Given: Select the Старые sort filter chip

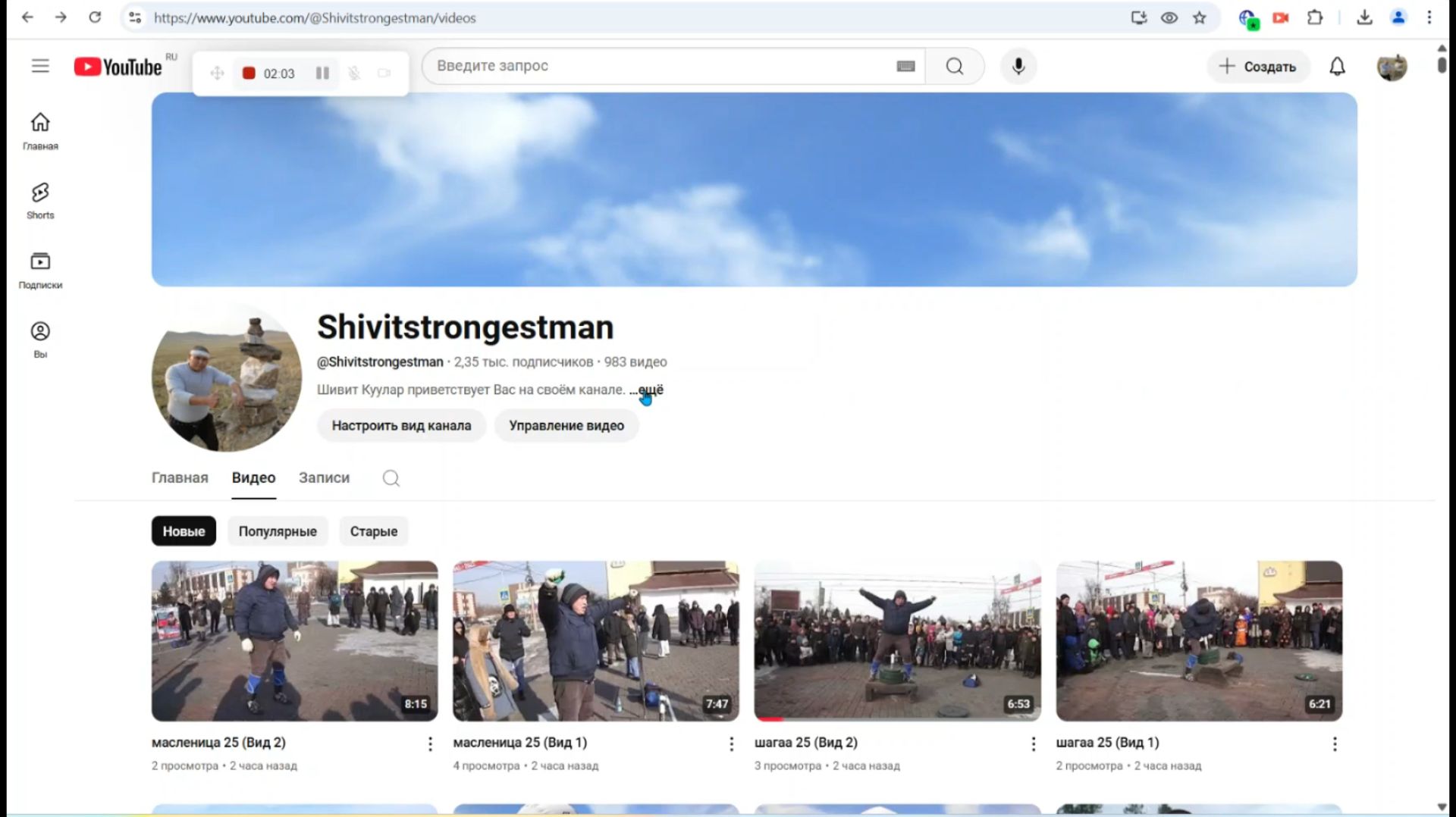Looking at the screenshot, I should click(x=373, y=531).
